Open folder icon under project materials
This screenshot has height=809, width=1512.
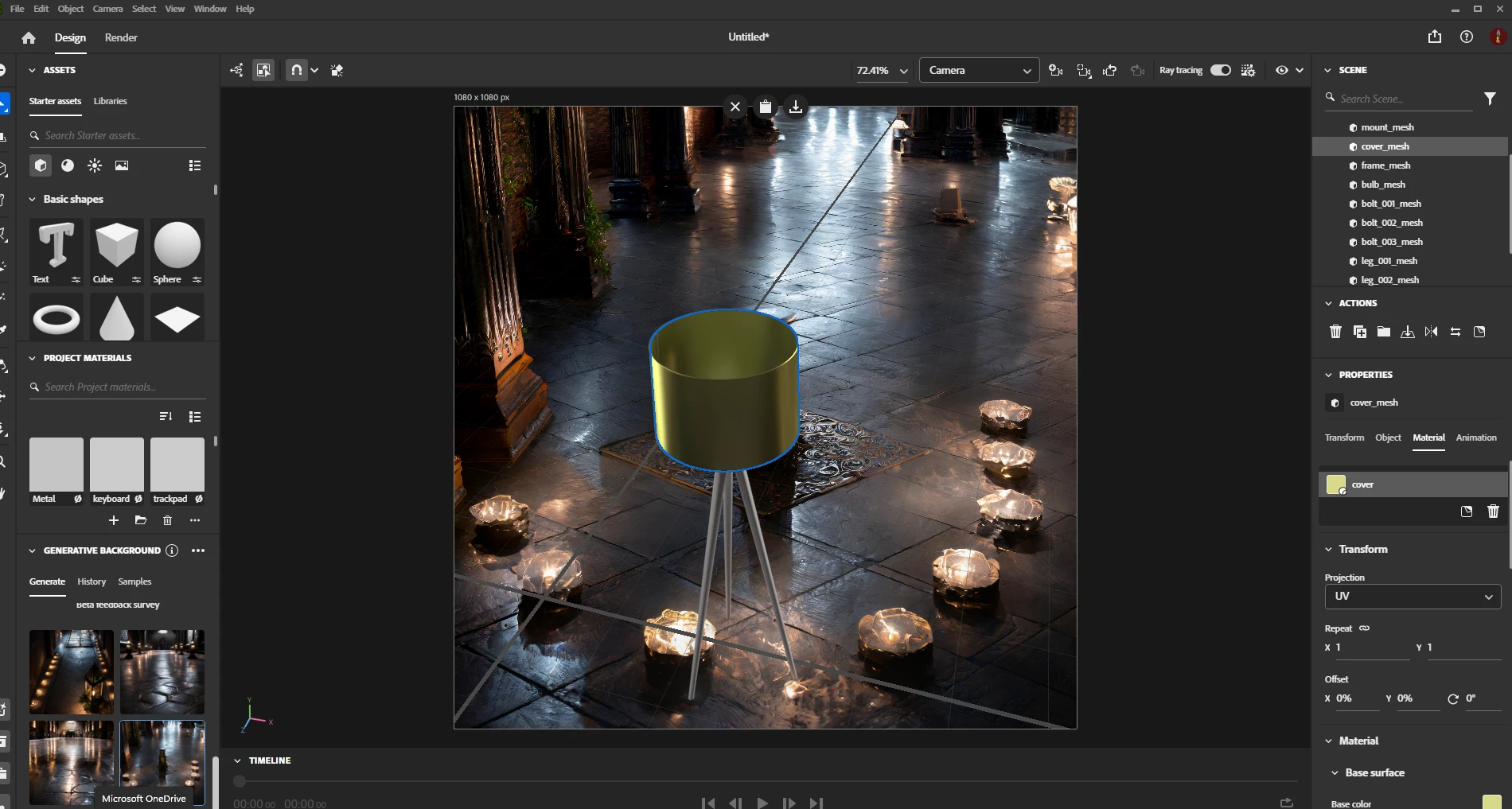(x=141, y=520)
